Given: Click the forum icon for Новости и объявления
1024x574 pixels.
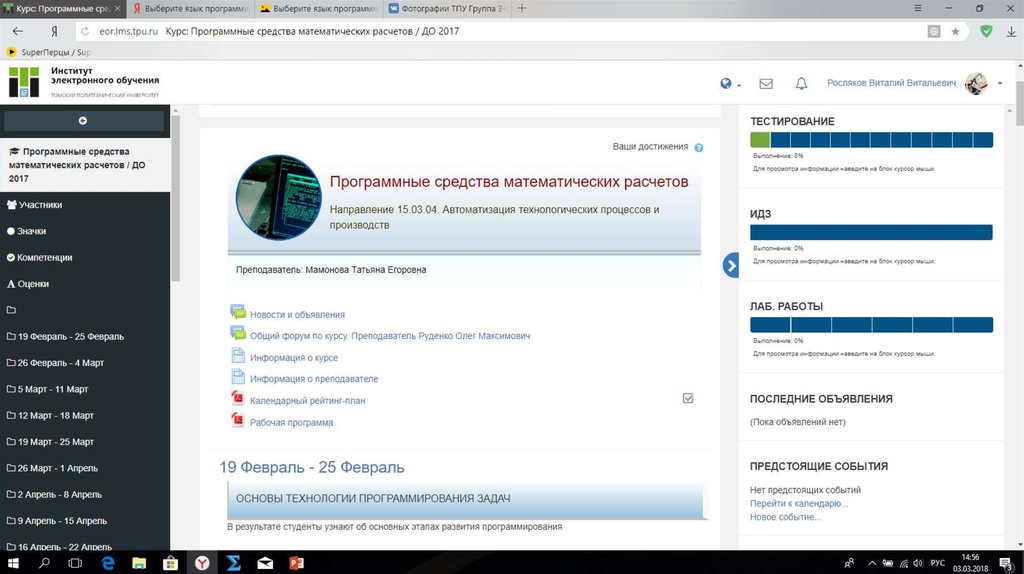Looking at the screenshot, I should coord(238,314).
